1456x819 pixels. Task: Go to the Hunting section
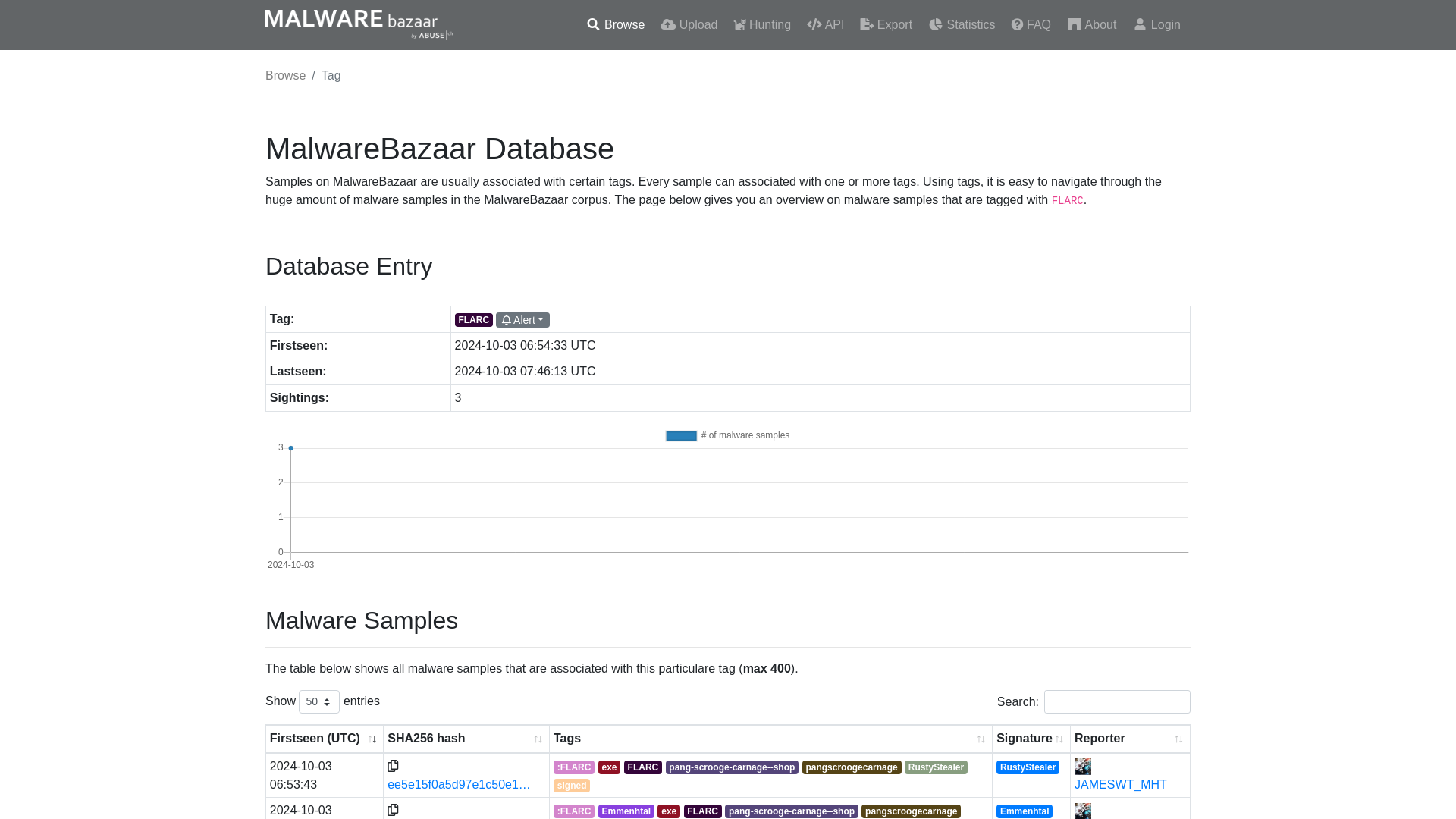[762, 25]
